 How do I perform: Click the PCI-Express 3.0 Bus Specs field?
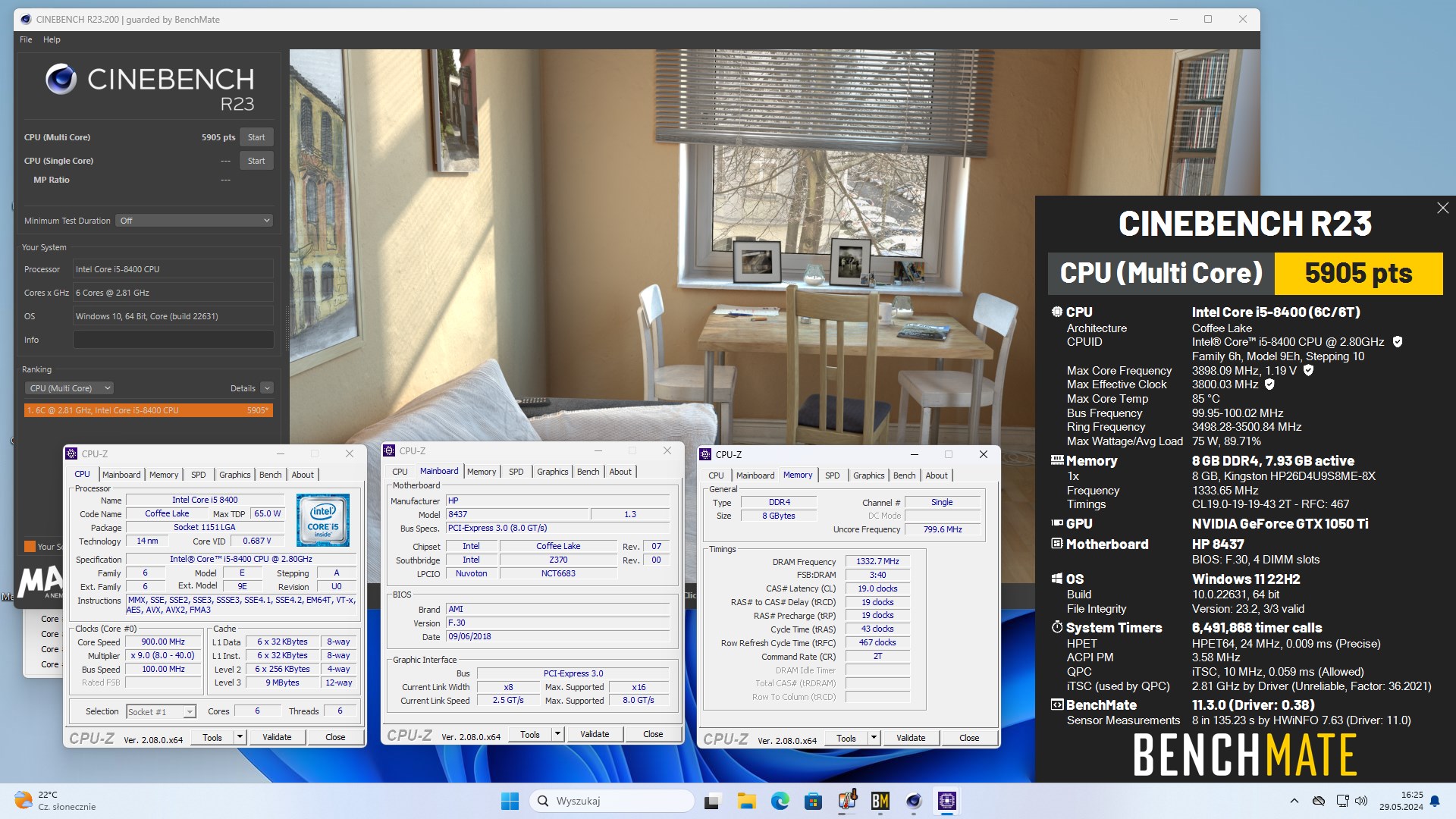[557, 528]
